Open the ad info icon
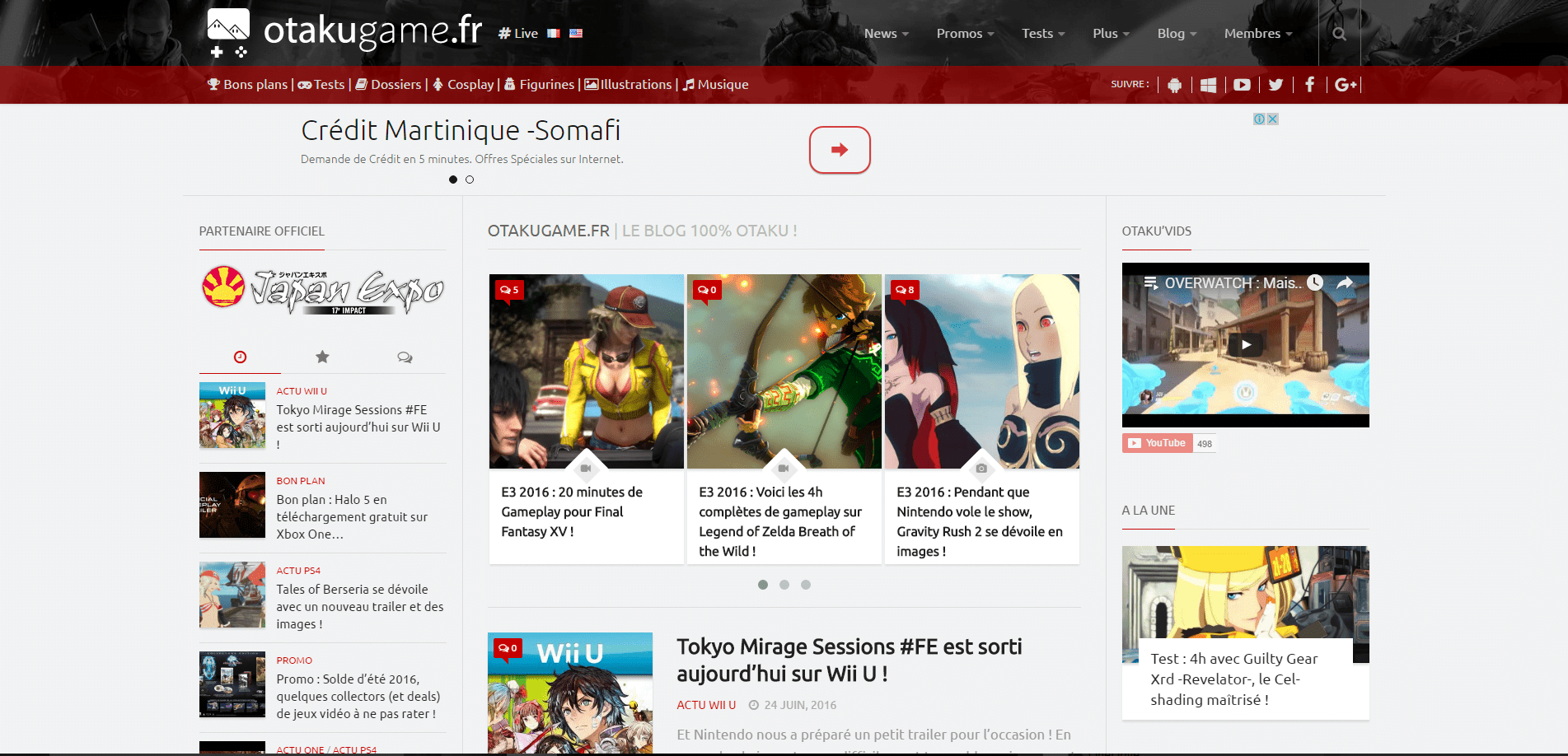Image resolution: width=1568 pixels, height=756 pixels. coord(1260,119)
